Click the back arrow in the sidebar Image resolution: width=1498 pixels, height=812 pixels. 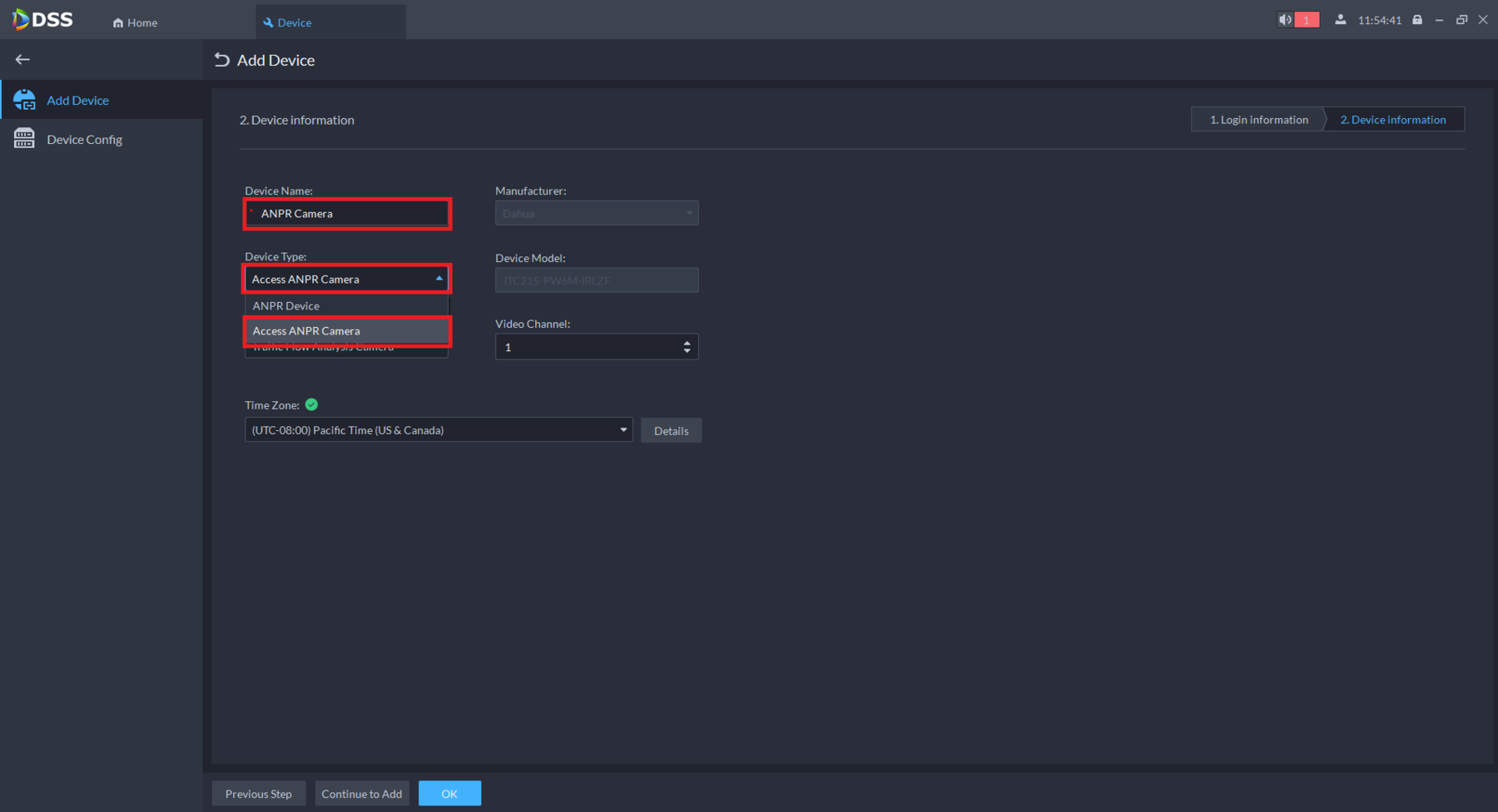[x=22, y=59]
